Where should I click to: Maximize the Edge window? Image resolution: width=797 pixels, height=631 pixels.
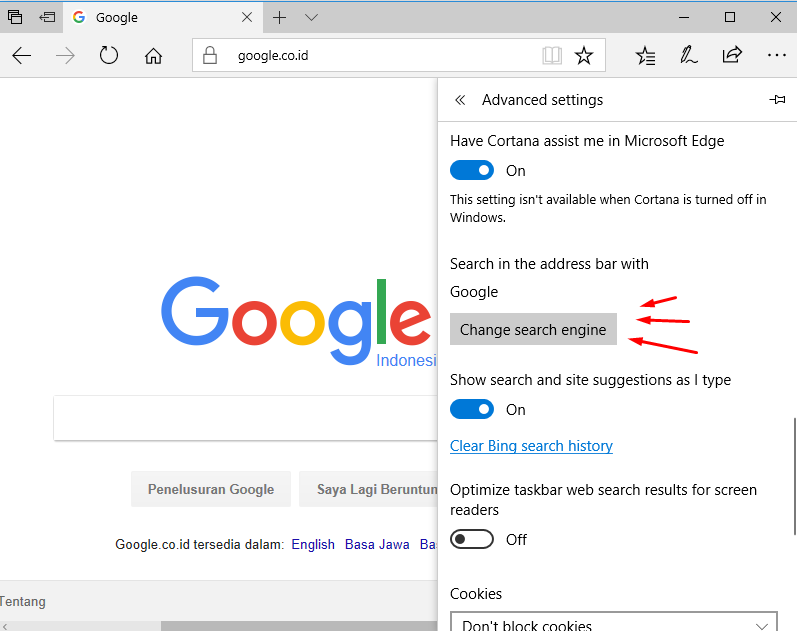click(730, 17)
